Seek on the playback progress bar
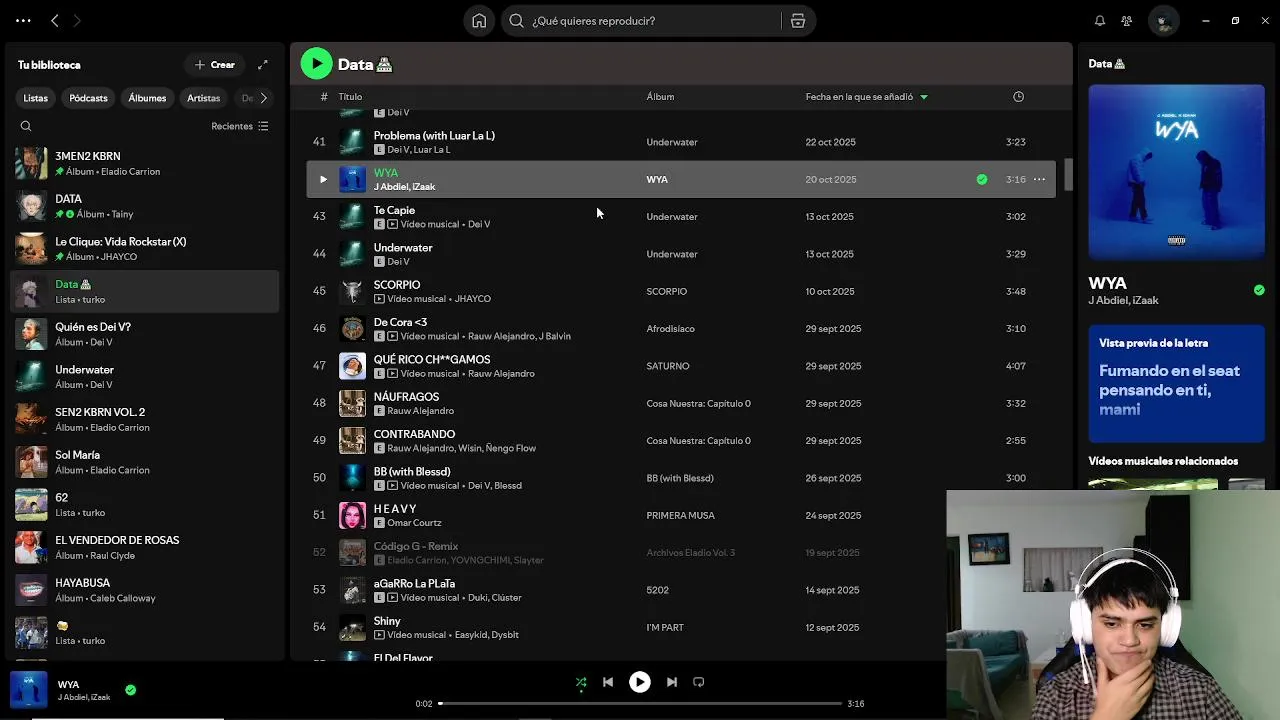 [x=640, y=704]
